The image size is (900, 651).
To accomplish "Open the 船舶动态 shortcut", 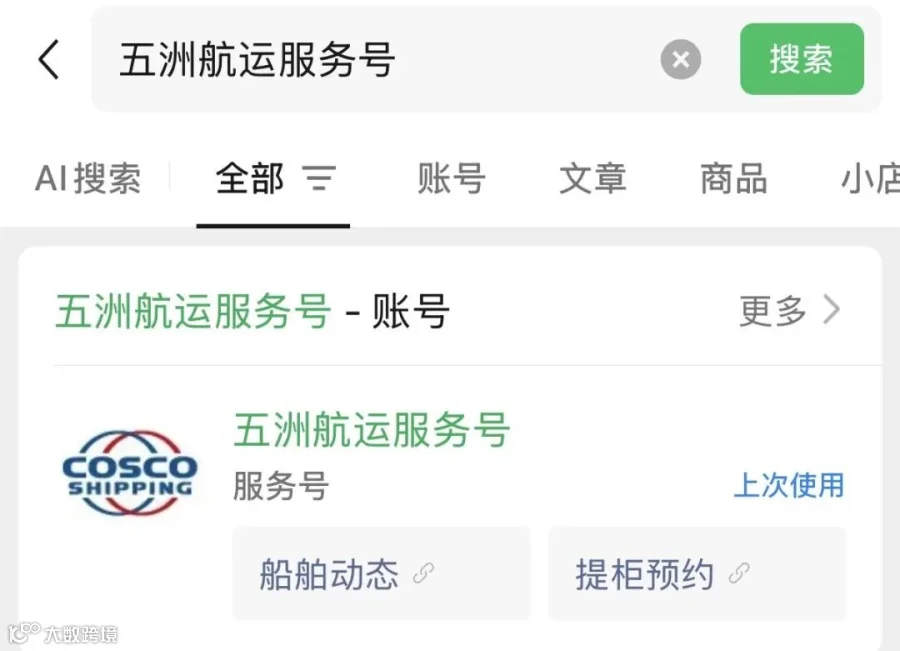I will point(382,574).
